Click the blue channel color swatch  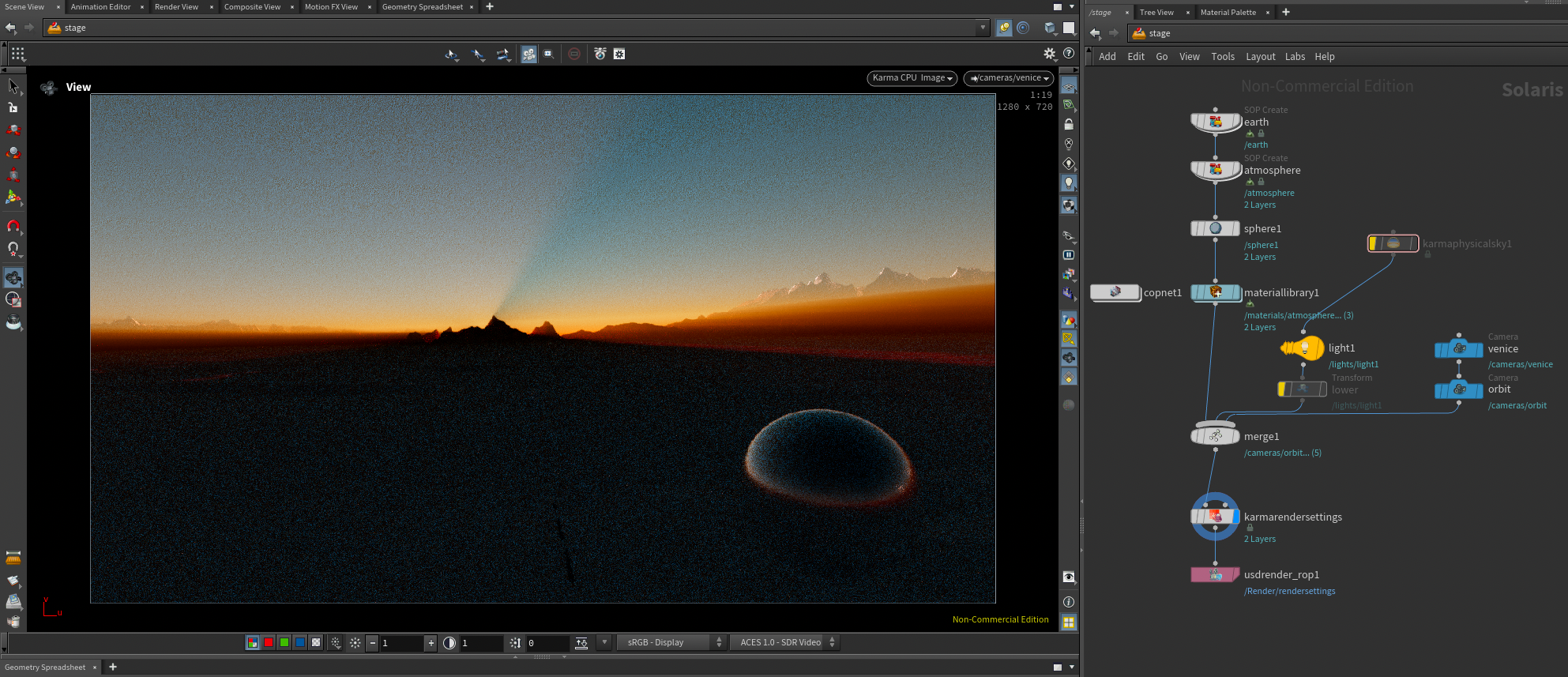(300, 643)
